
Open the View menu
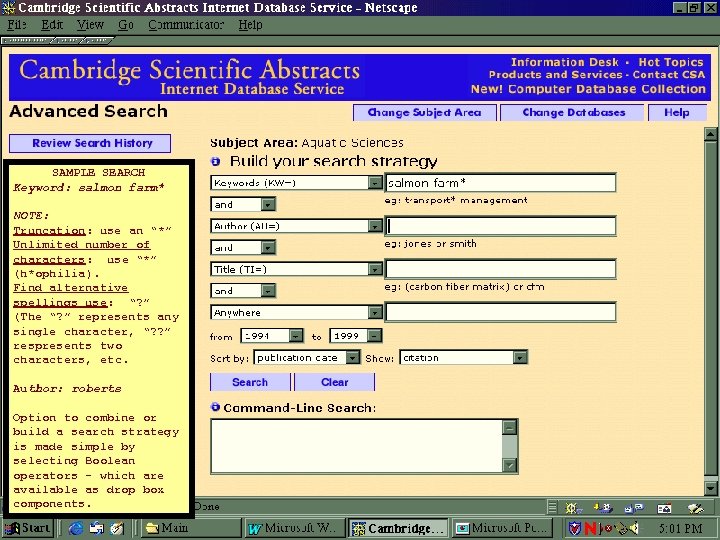coord(90,25)
